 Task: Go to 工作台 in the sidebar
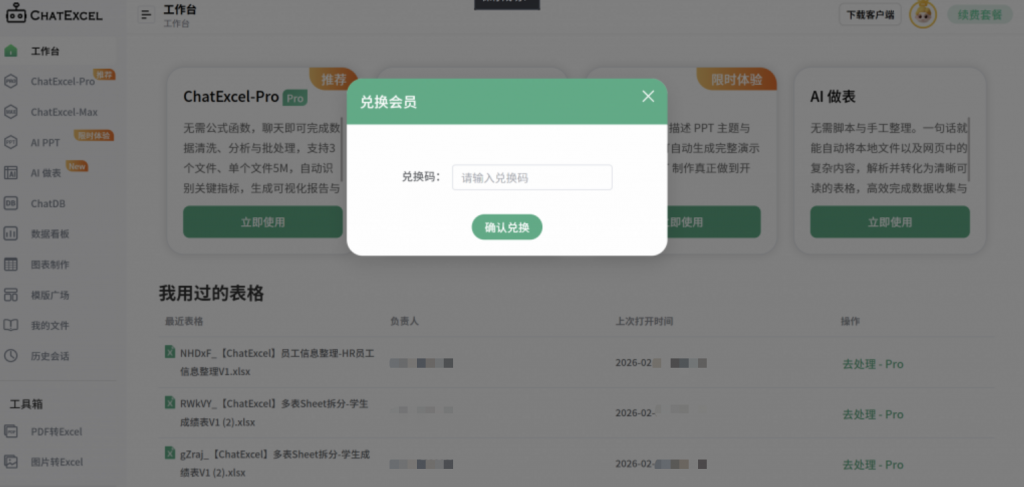tap(45, 52)
